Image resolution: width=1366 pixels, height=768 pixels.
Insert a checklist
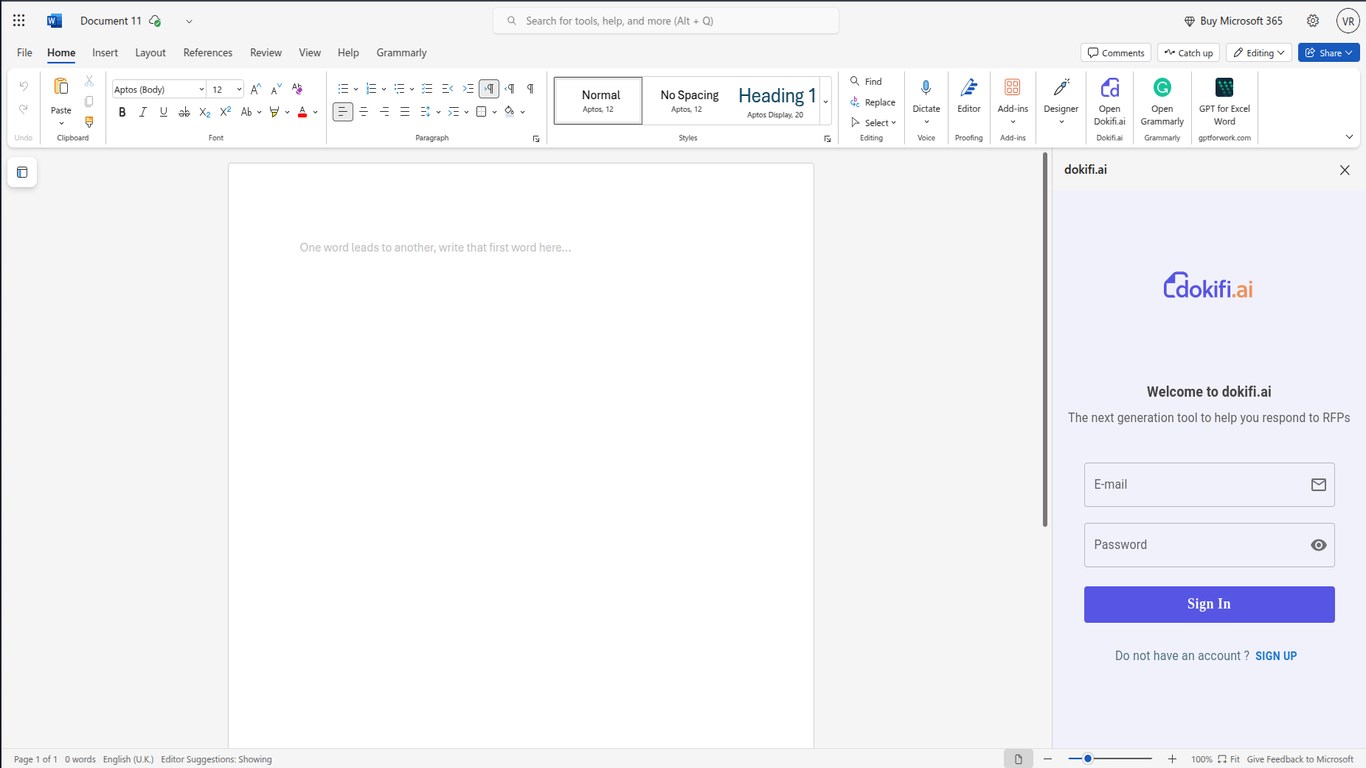tap(426, 89)
